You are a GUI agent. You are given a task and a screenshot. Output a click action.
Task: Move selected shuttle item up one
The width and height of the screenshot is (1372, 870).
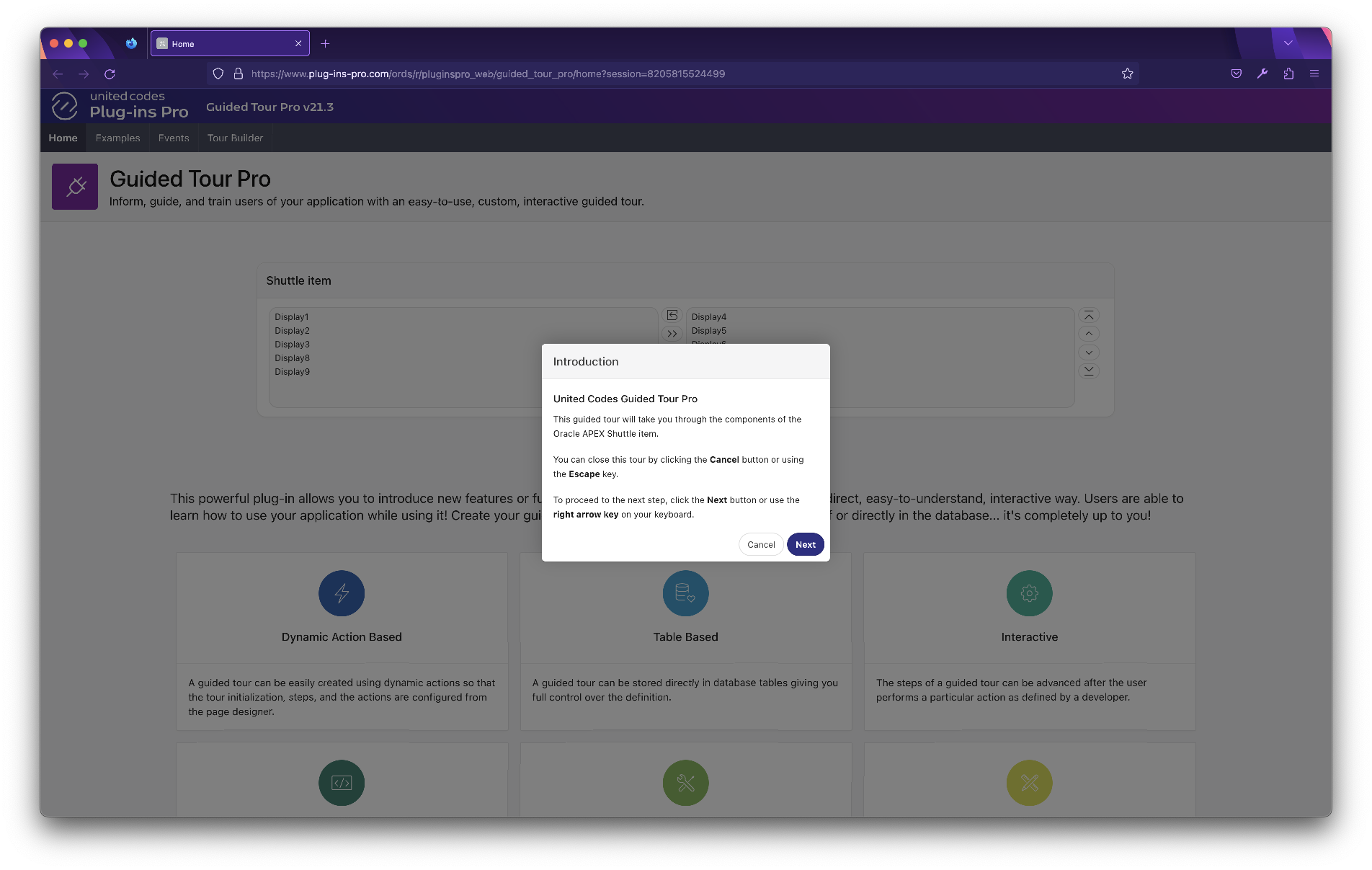tap(1089, 334)
